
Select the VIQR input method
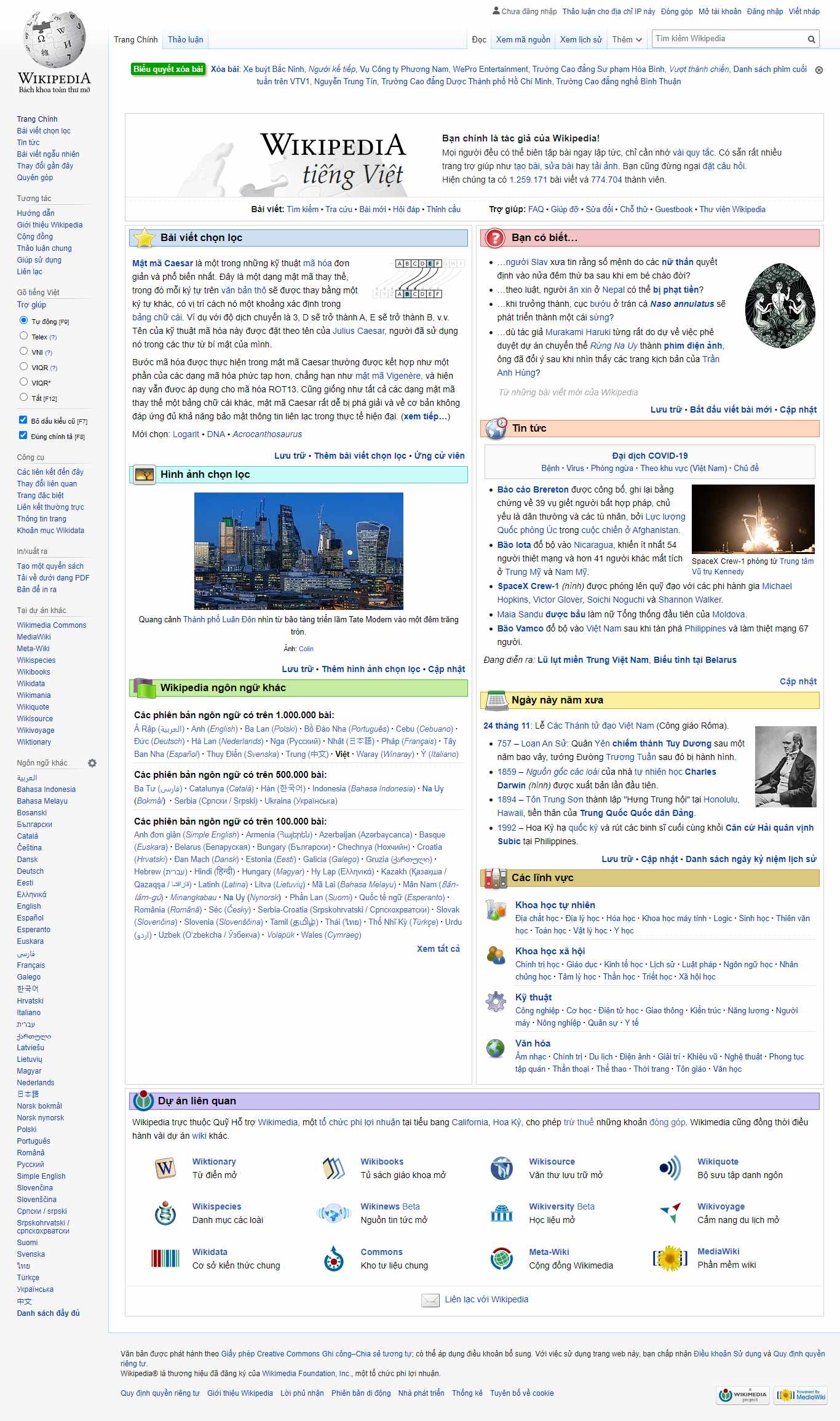[24, 366]
